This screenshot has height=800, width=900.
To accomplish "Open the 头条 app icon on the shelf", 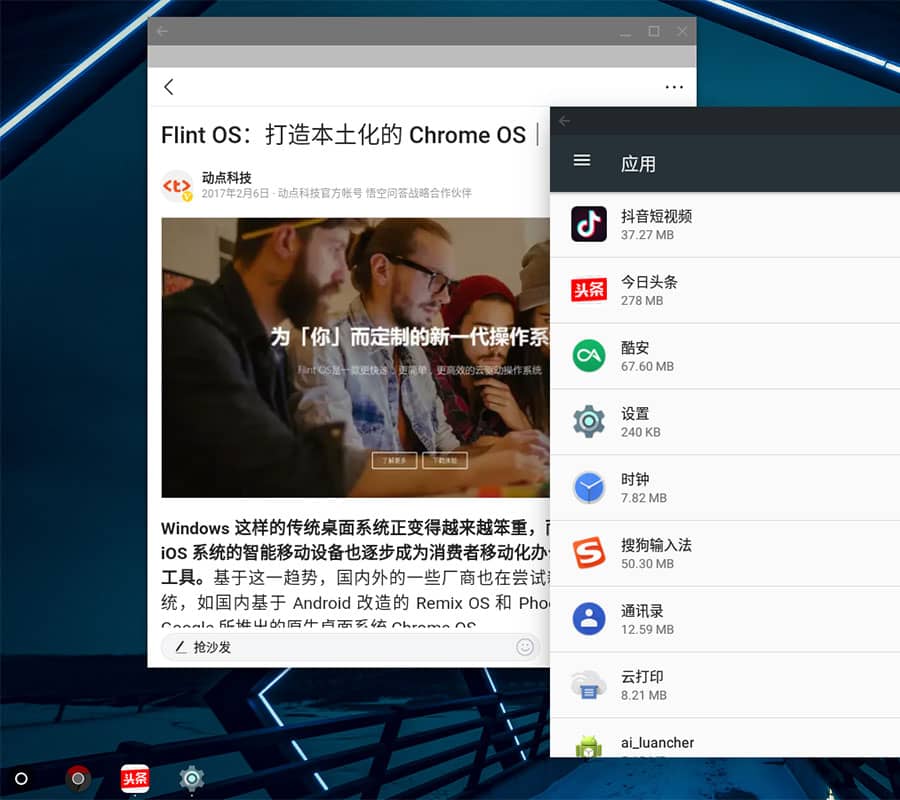I will (135, 779).
